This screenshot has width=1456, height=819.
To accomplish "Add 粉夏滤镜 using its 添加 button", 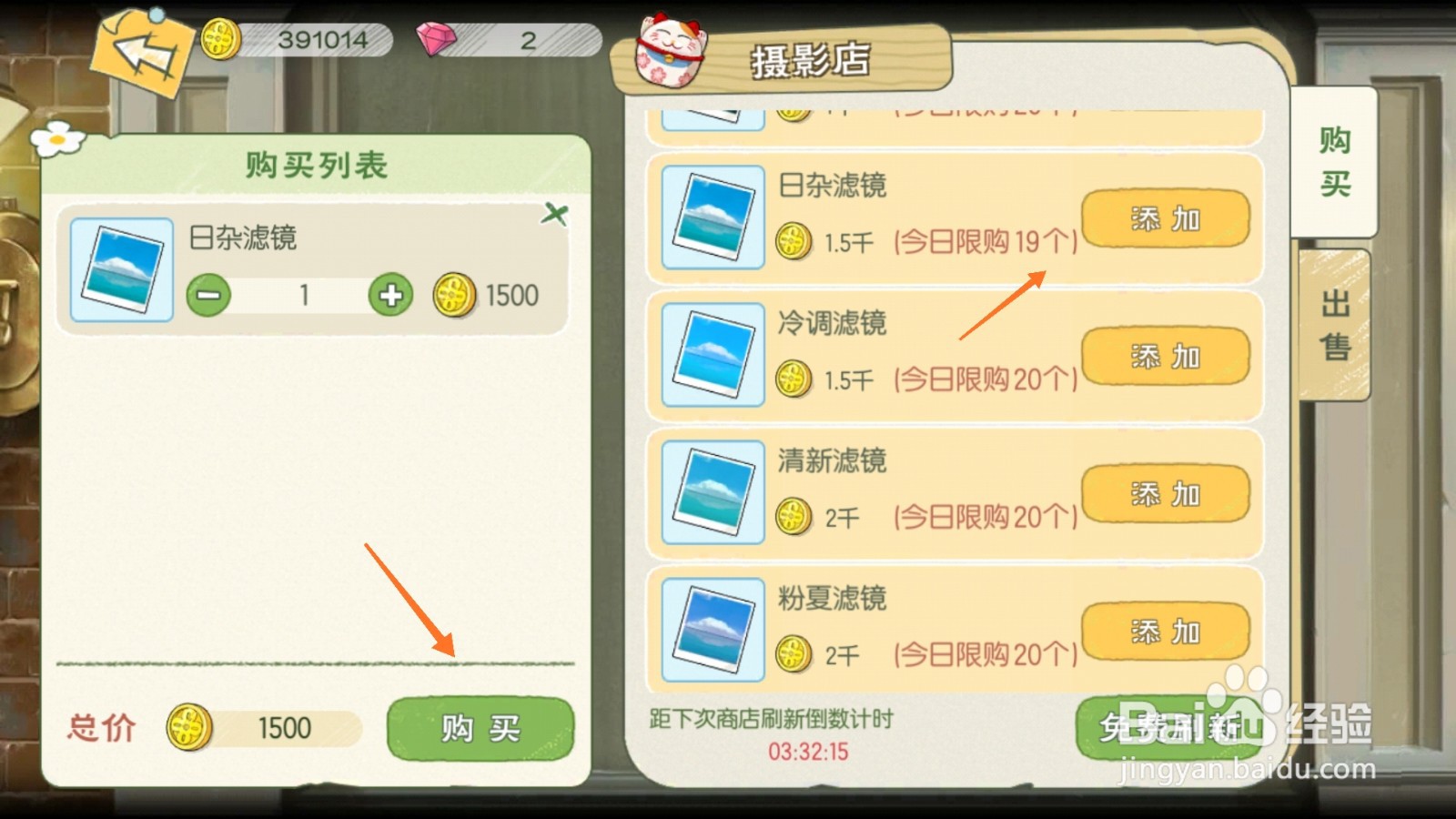I will point(1166,632).
